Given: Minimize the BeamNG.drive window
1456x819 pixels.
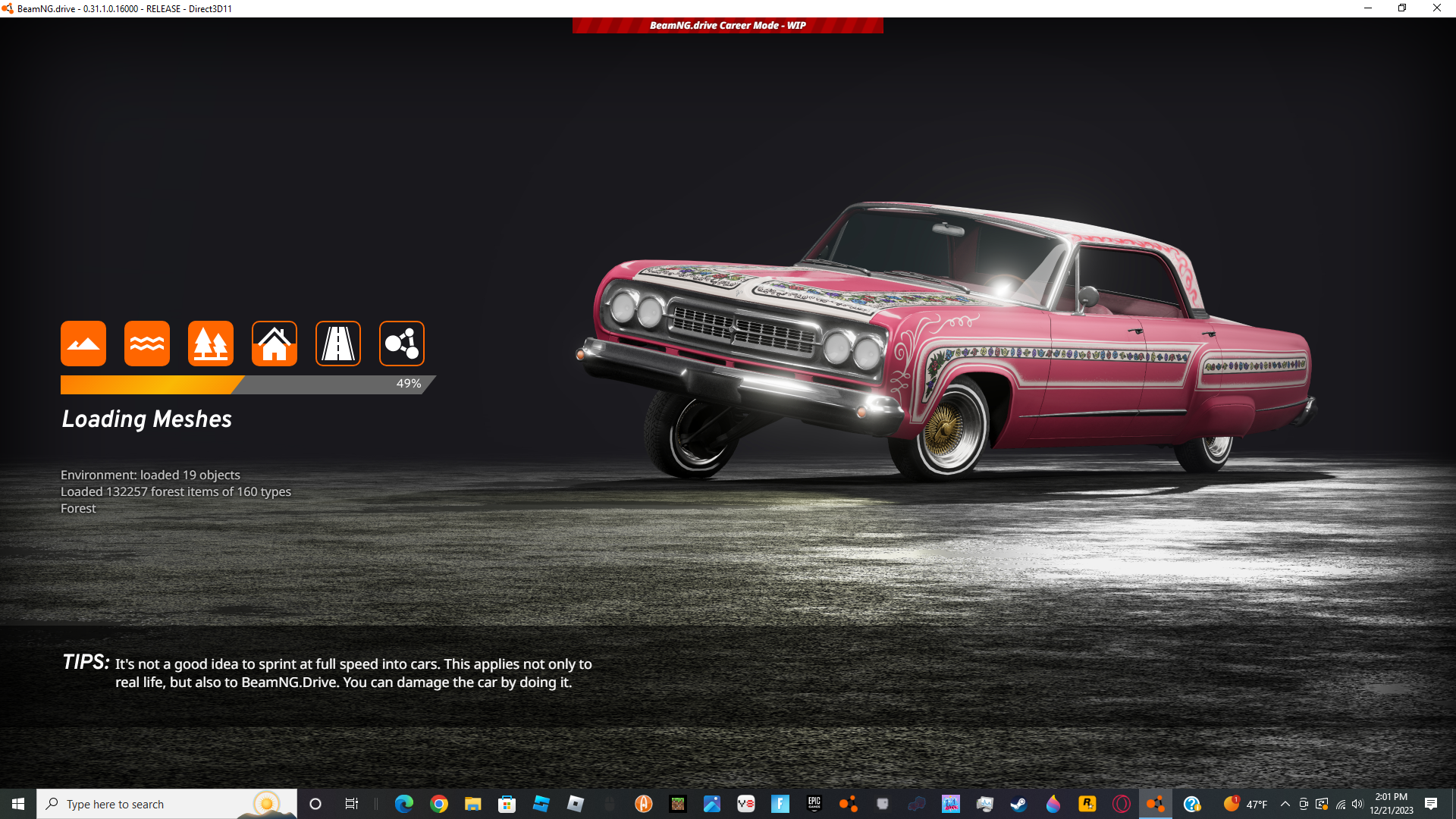Looking at the screenshot, I should 1368,8.
